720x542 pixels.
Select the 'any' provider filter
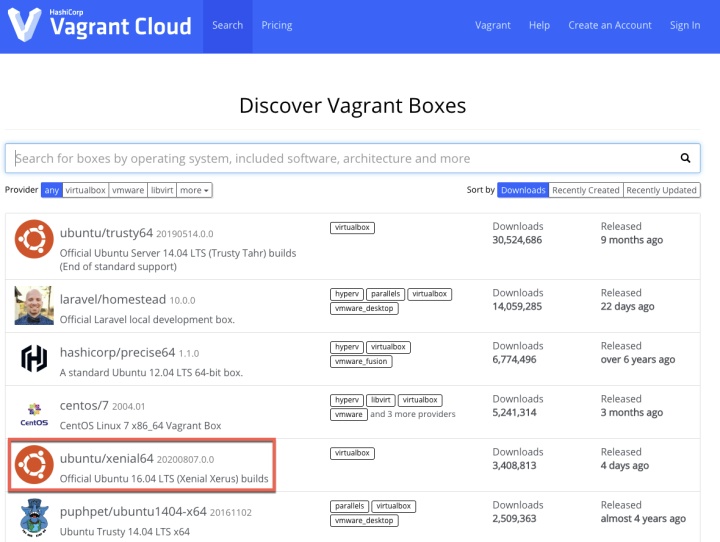coord(51,190)
